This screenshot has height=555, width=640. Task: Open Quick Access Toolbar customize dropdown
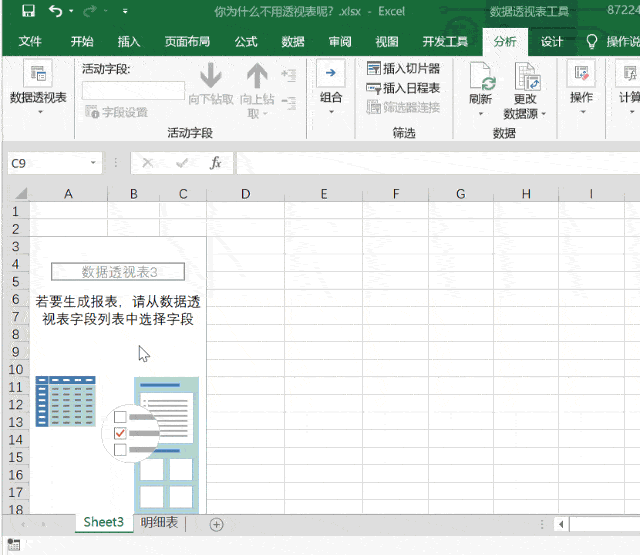click(x=125, y=12)
